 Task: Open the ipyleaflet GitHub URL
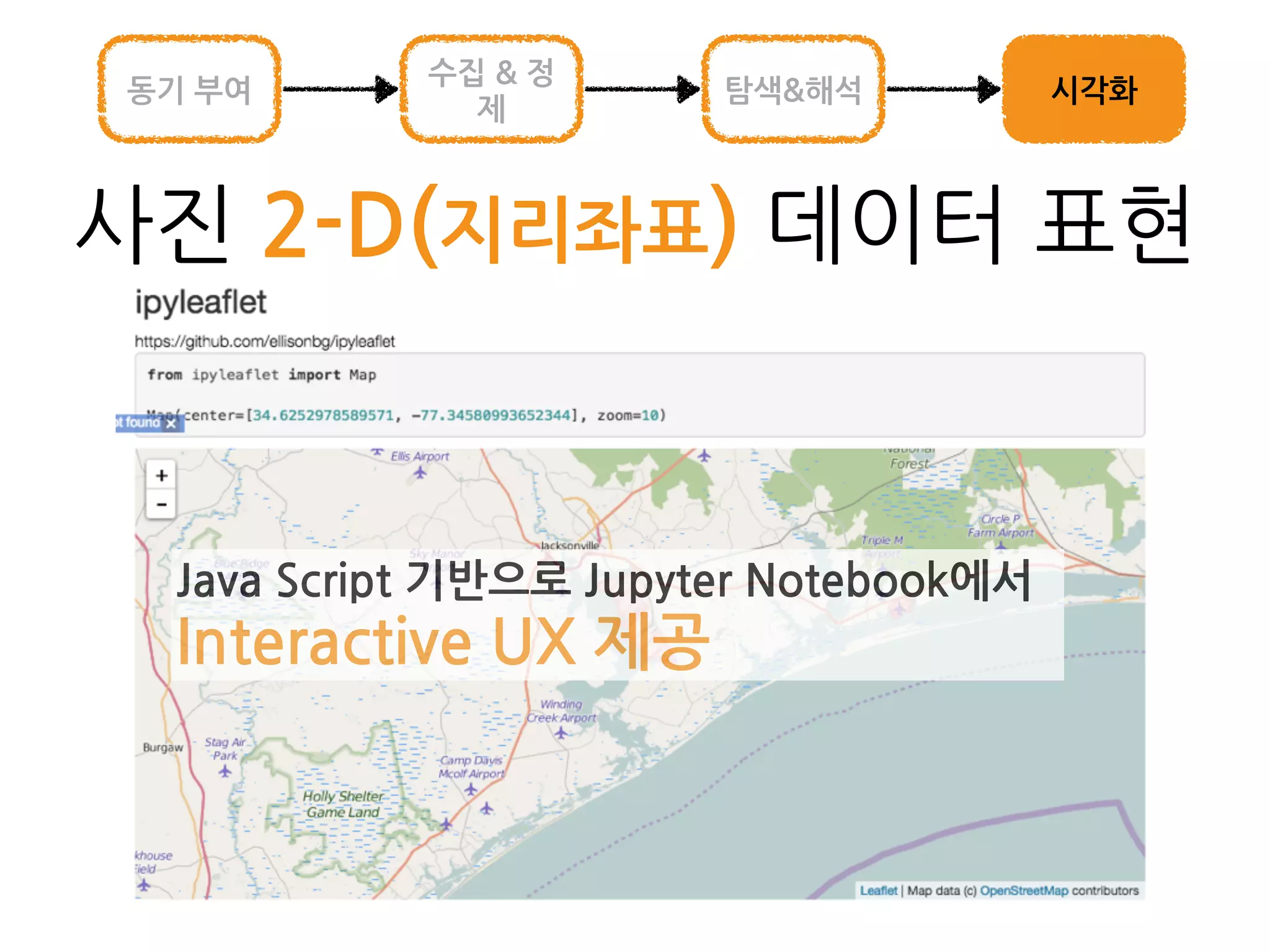265,342
